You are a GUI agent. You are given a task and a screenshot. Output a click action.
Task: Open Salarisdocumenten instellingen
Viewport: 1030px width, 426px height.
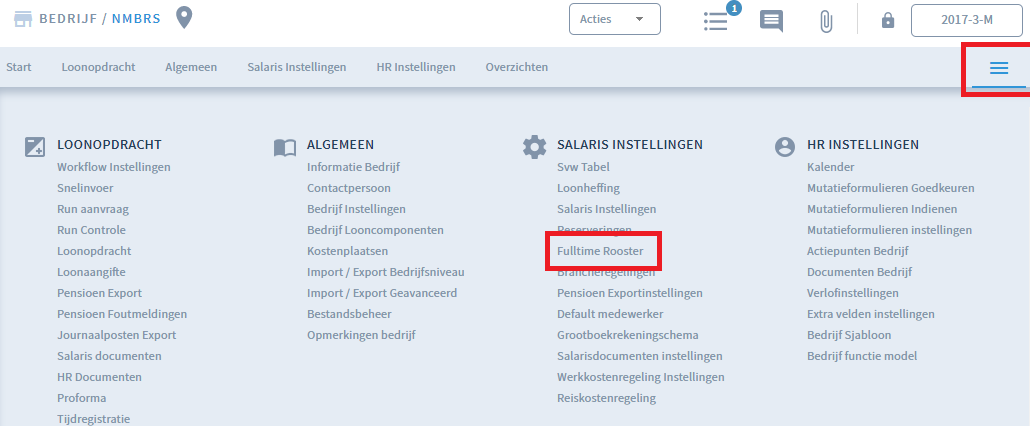point(640,356)
